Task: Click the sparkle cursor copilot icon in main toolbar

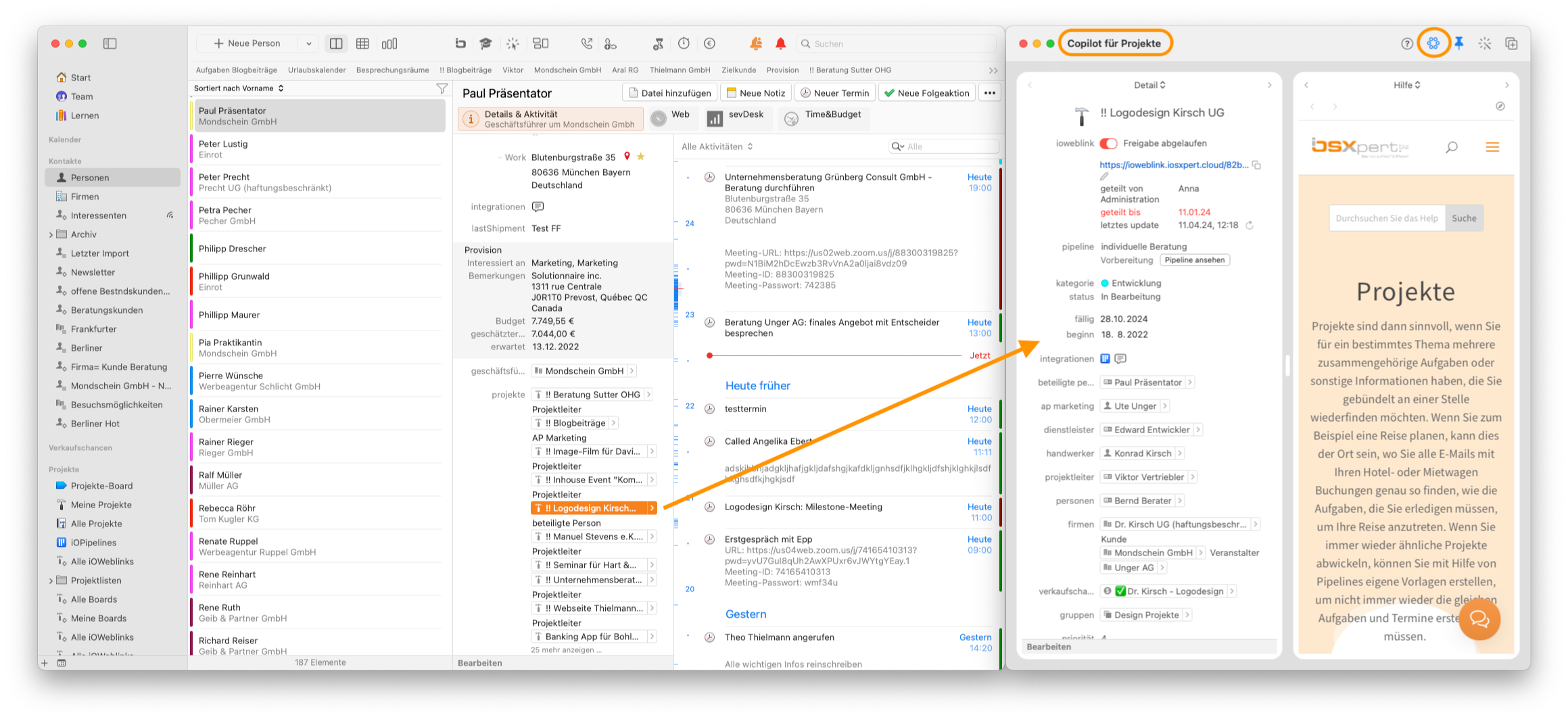Action: click(x=513, y=43)
